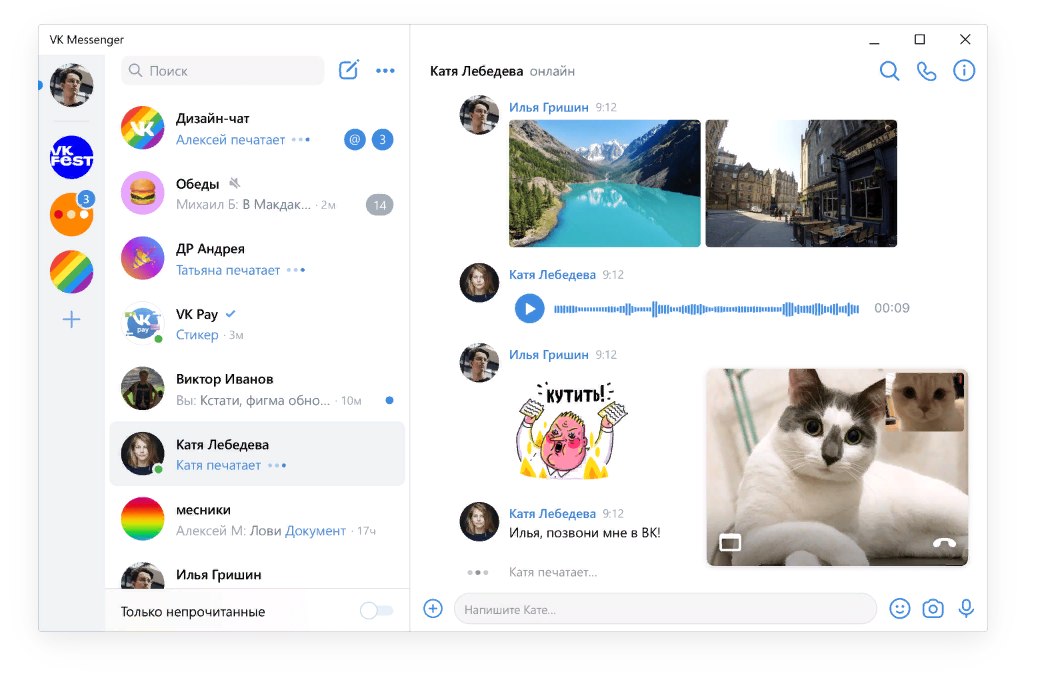This screenshot has height=676, width=1060.
Task: Add a new account with plus icon
Action: tap(72, 319)
